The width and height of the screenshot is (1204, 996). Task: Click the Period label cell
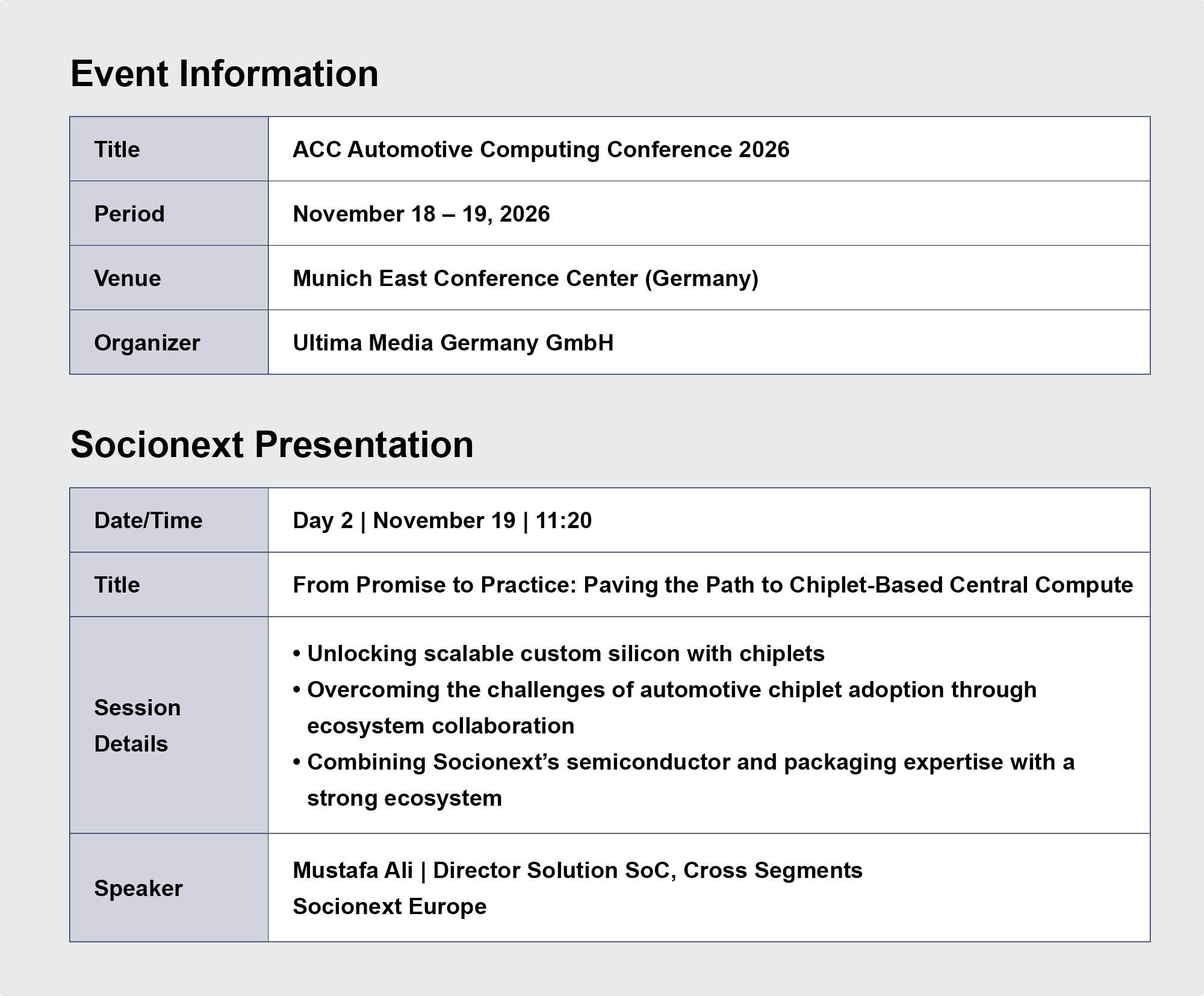pyautogui.click(x=169, y=213)
